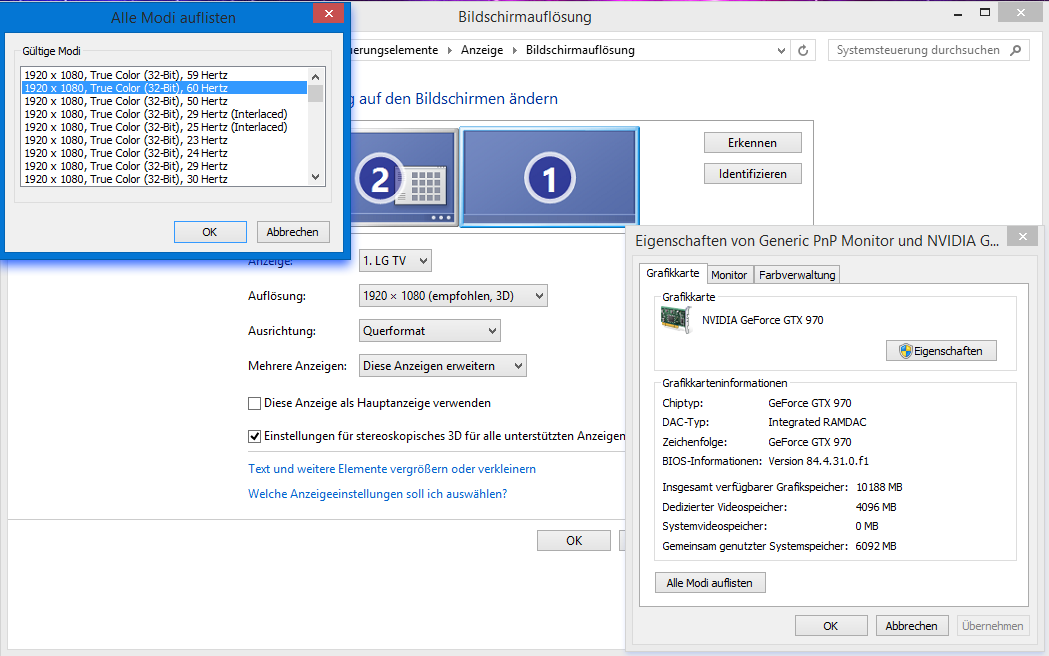Click OK in the monitor properties dialog
The height and width of the screenshot is (656, 1049).
pos(831,626)
